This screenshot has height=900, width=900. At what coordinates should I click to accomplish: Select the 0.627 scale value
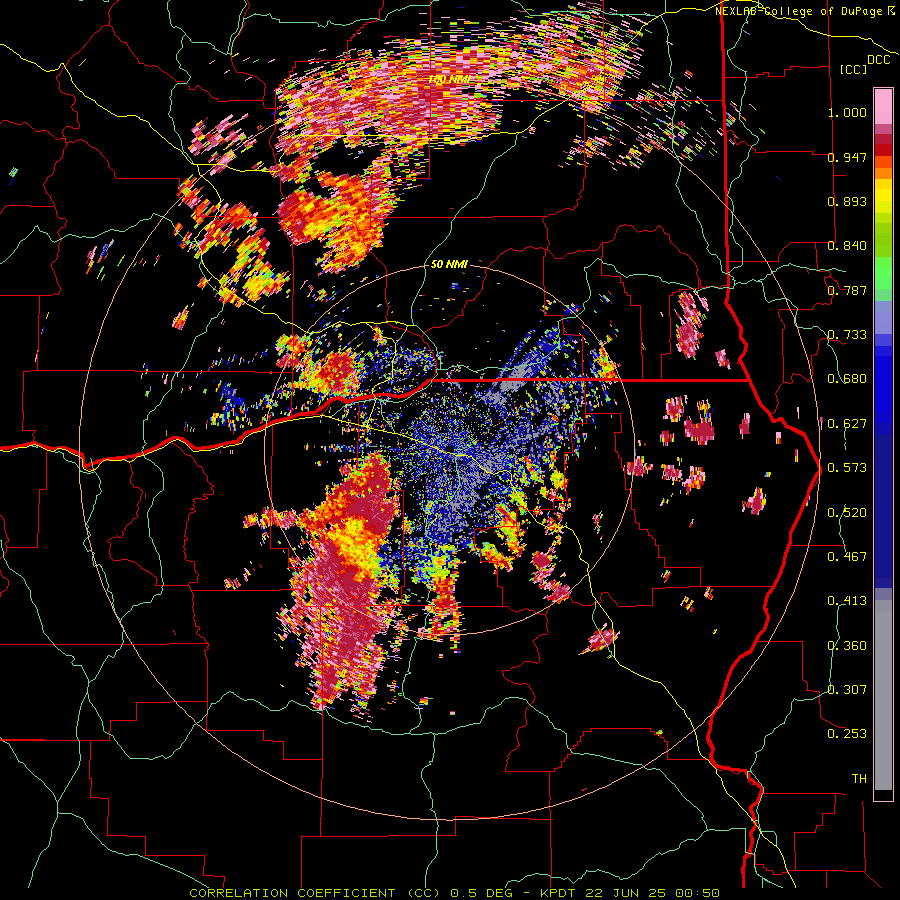tap(847, 424)
